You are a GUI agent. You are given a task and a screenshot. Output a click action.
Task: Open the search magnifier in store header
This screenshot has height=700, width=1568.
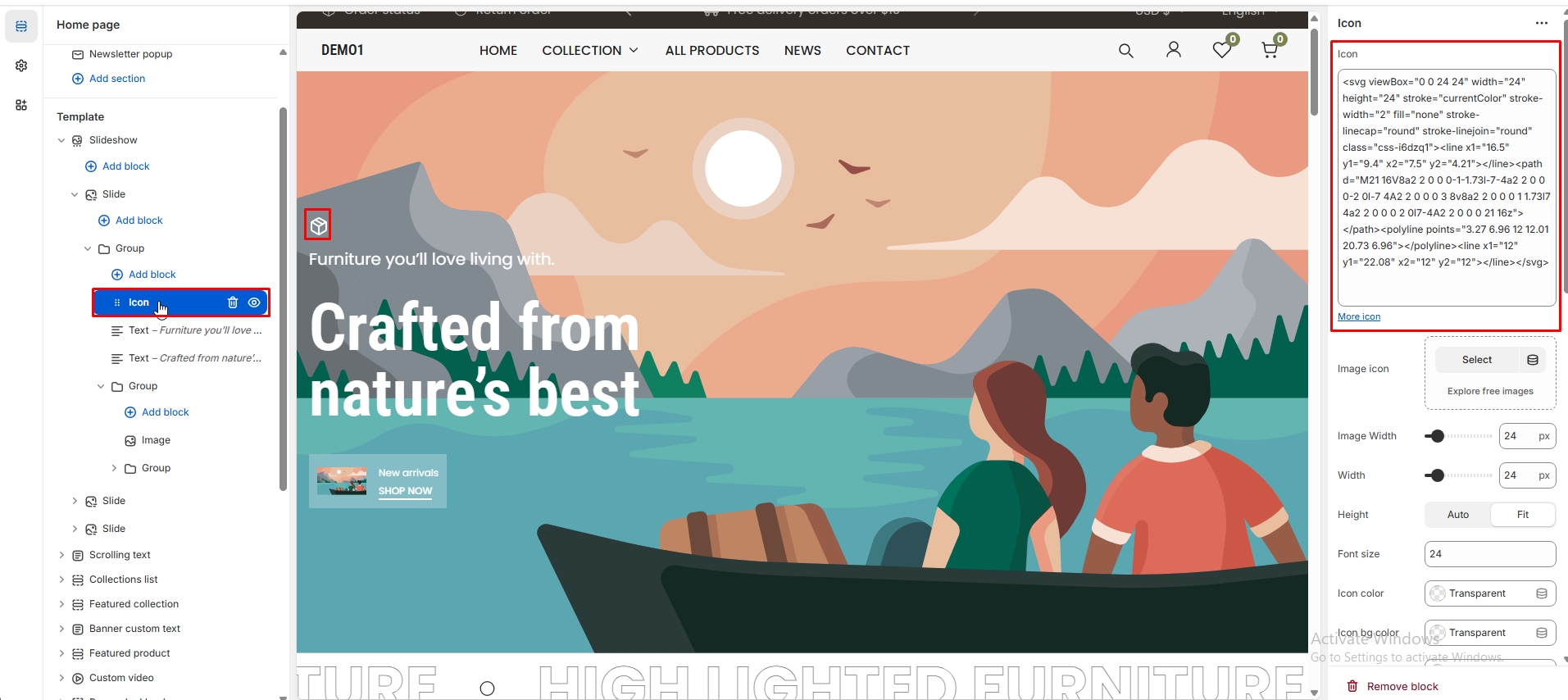coord(1126,51)
